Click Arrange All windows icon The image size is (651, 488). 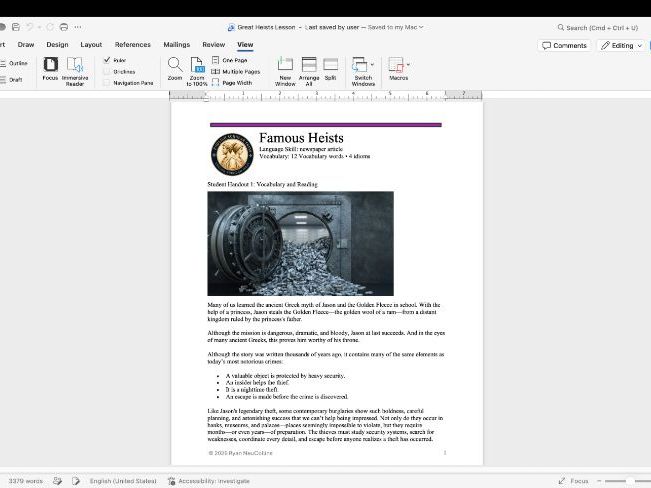(x=309, y=71)
